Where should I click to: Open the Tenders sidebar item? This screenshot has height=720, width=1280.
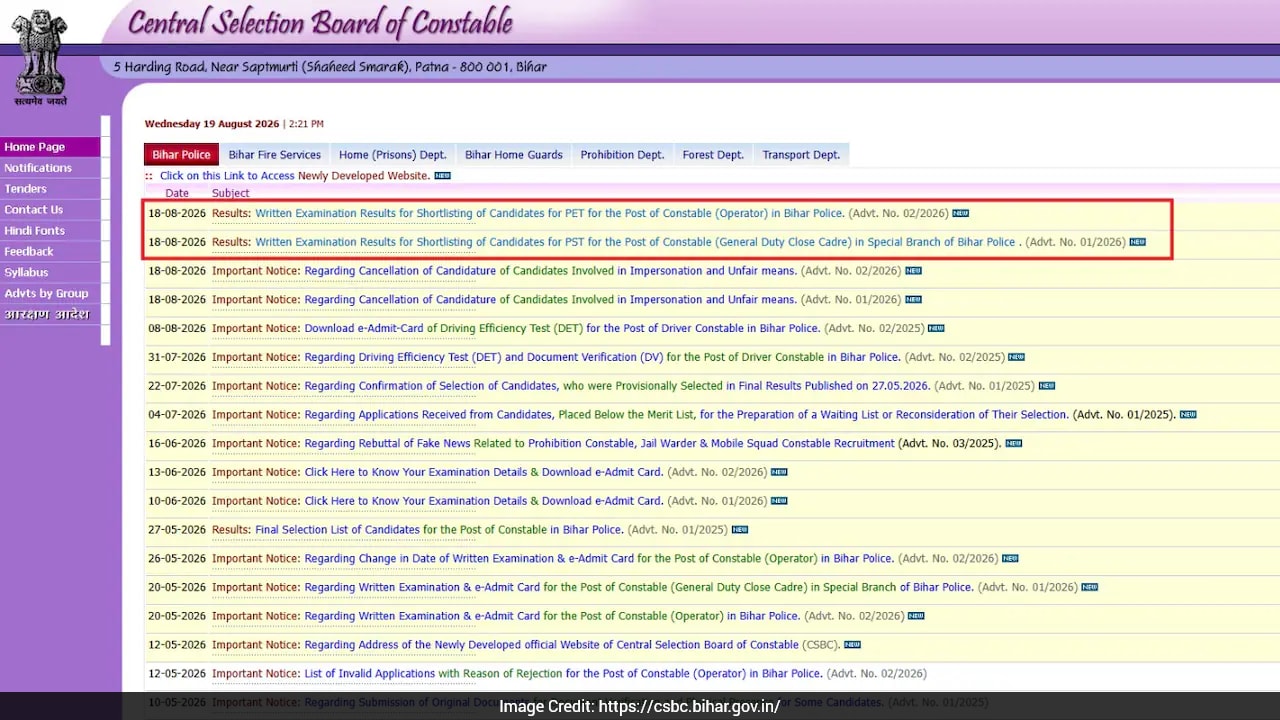[50, 189]
